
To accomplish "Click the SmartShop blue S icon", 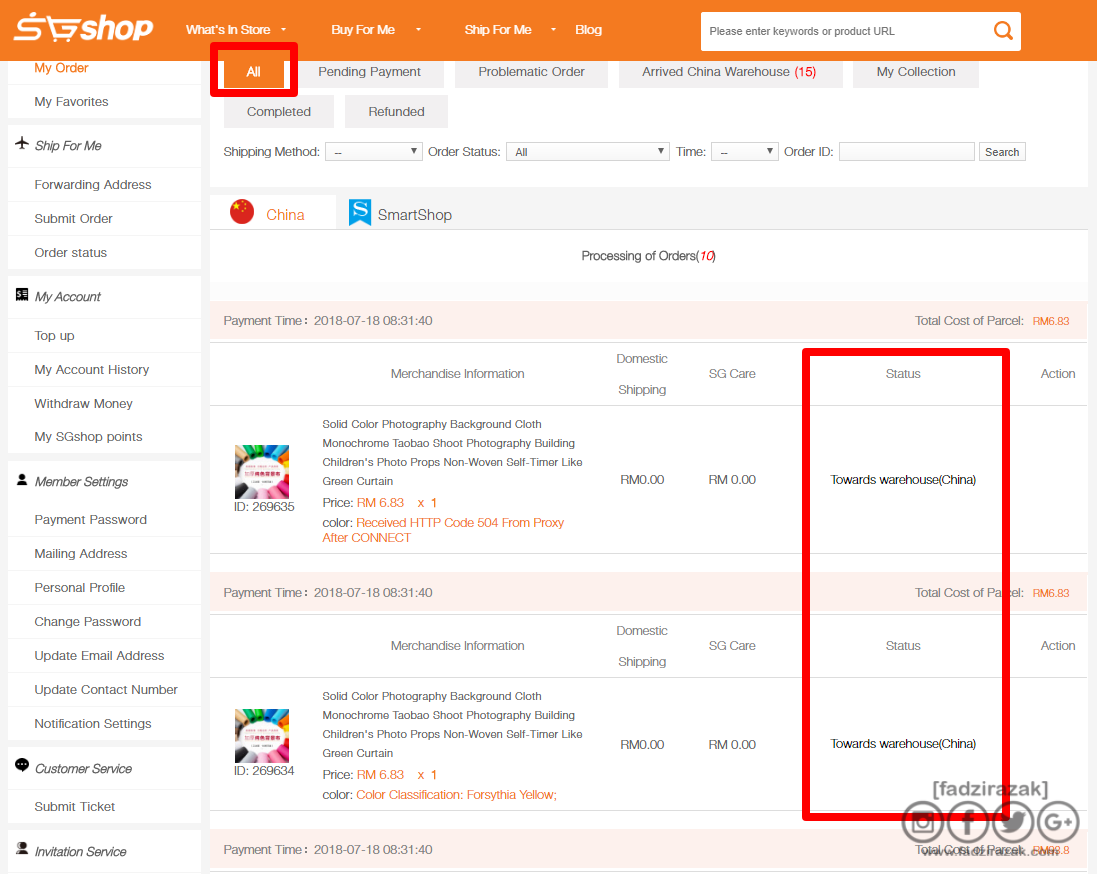I will click(x=360, y=212).
